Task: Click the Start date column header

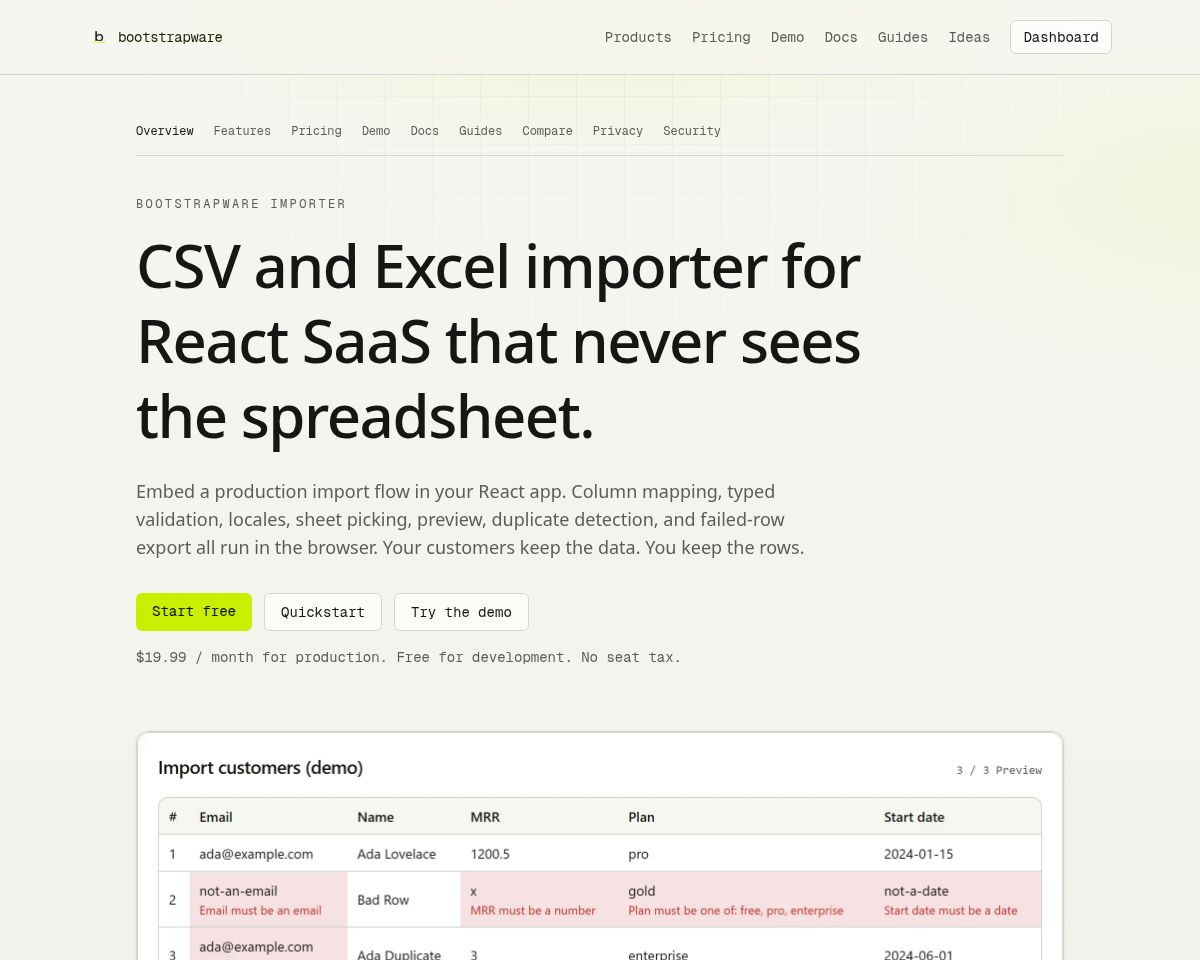Action: (958, 817)
